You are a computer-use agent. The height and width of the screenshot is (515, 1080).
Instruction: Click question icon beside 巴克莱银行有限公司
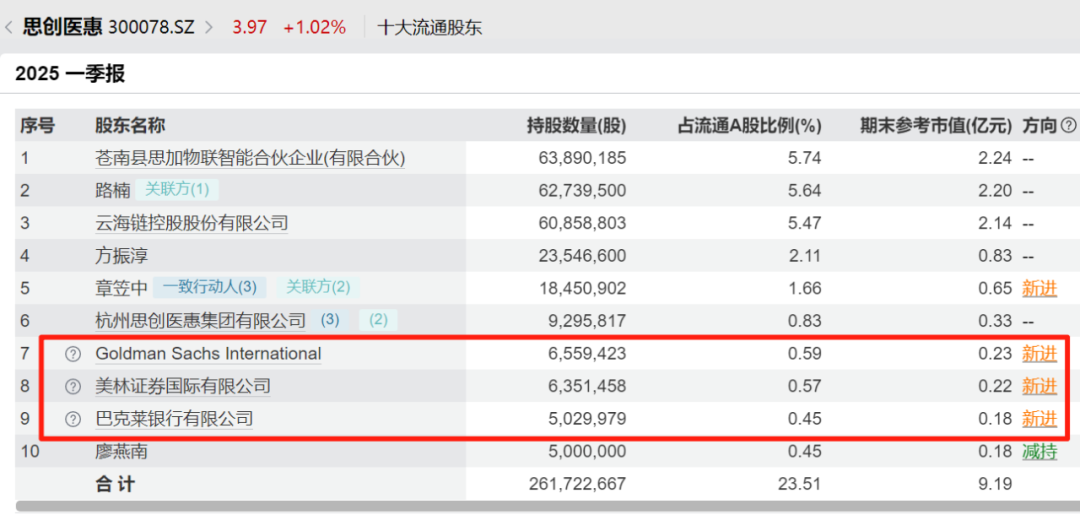click(72, 419)
